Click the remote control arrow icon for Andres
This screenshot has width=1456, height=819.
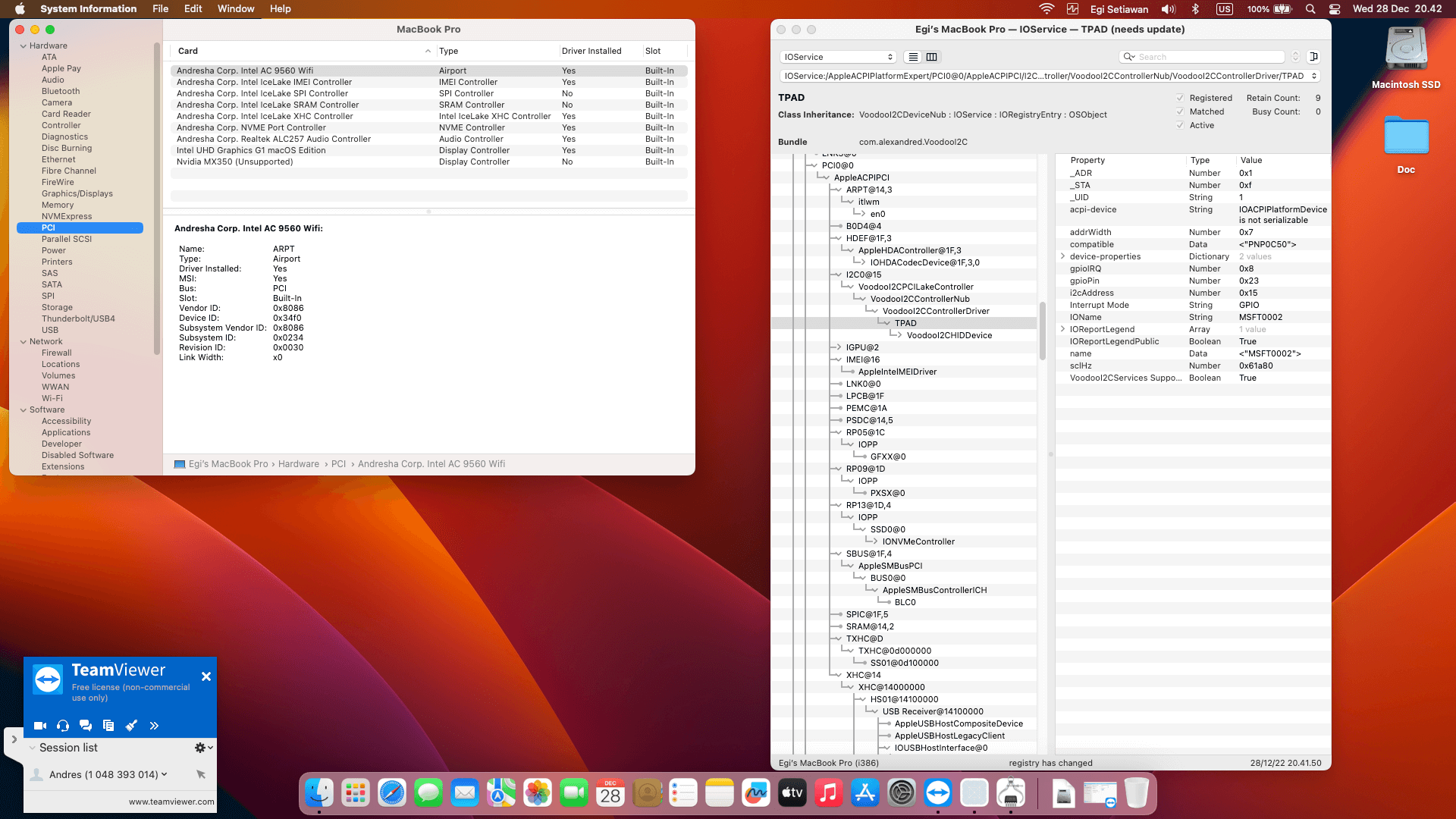click(x=201, y=774)
